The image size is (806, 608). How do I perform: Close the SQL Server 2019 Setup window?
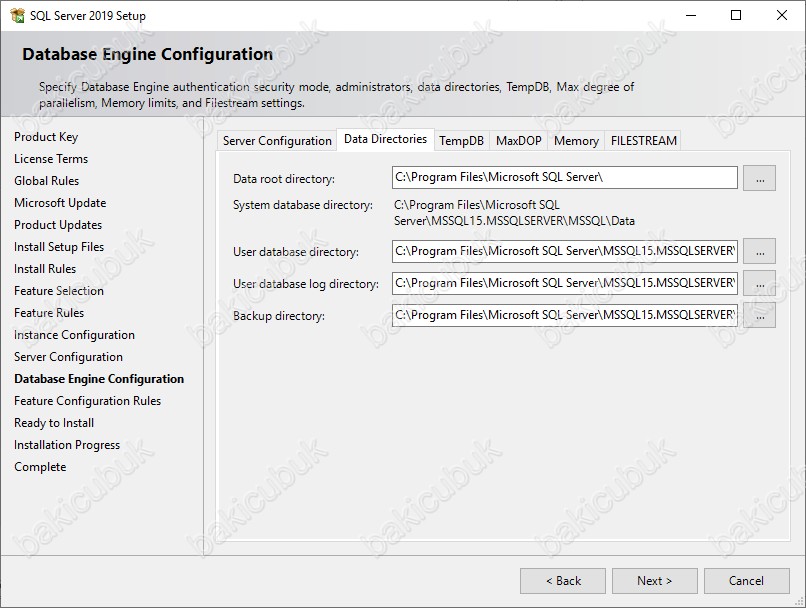[782, 15]
